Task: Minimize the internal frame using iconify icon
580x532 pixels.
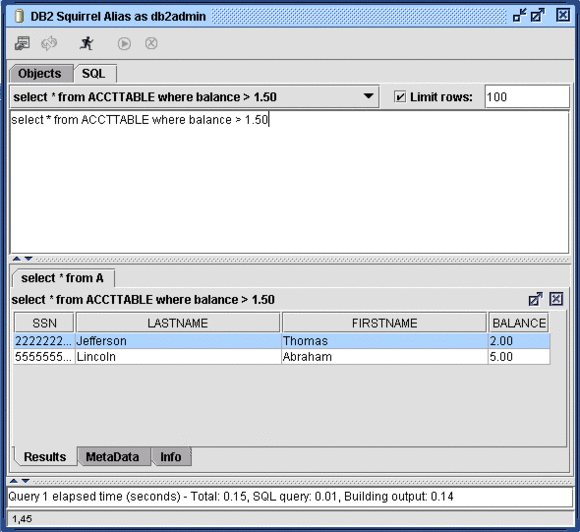Action: click(x=519, y=16)
